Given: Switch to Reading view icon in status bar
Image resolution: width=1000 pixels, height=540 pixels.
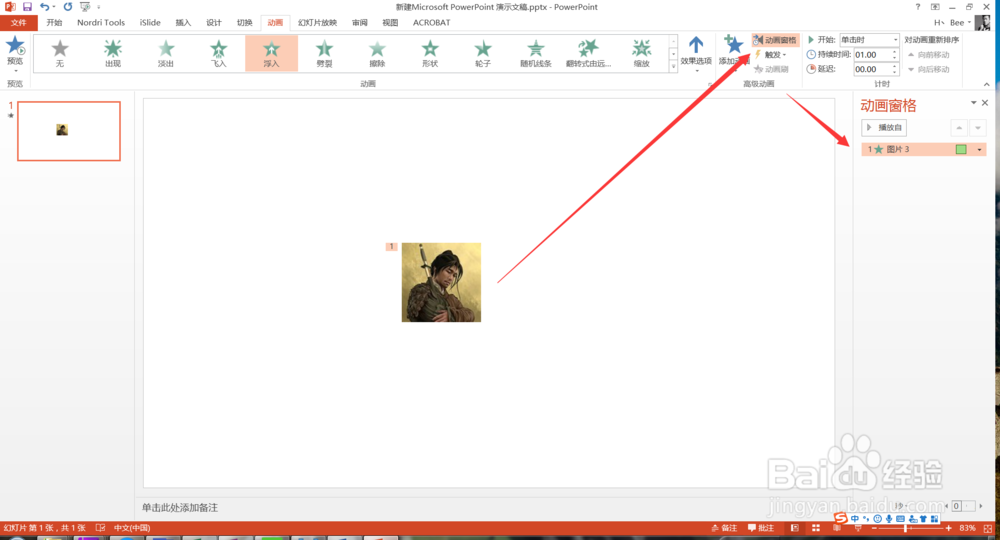Looking at the screenshot, I should [837, 529].
